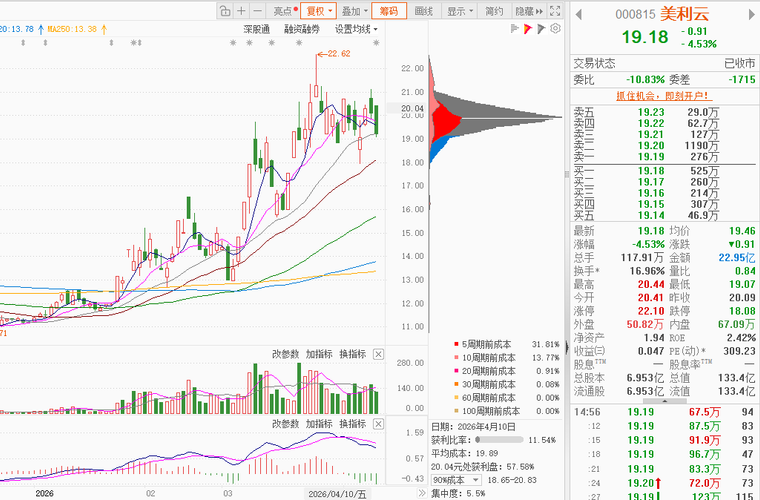
Task: Click the 获利比率 progress bar
Action: click(x=499, y=440)
